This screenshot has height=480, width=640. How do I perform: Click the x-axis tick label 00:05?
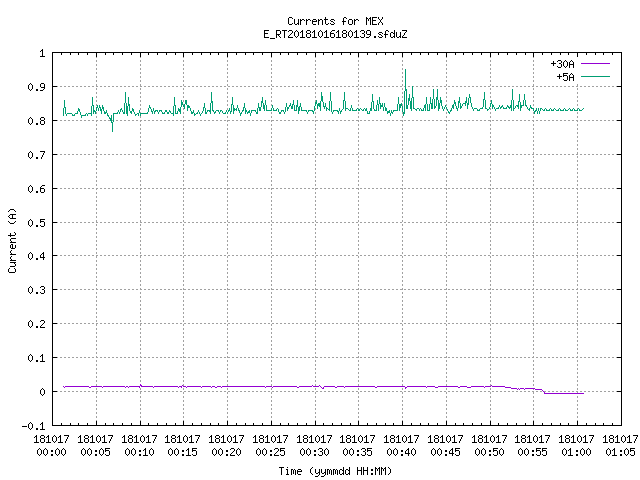point(96,452)
